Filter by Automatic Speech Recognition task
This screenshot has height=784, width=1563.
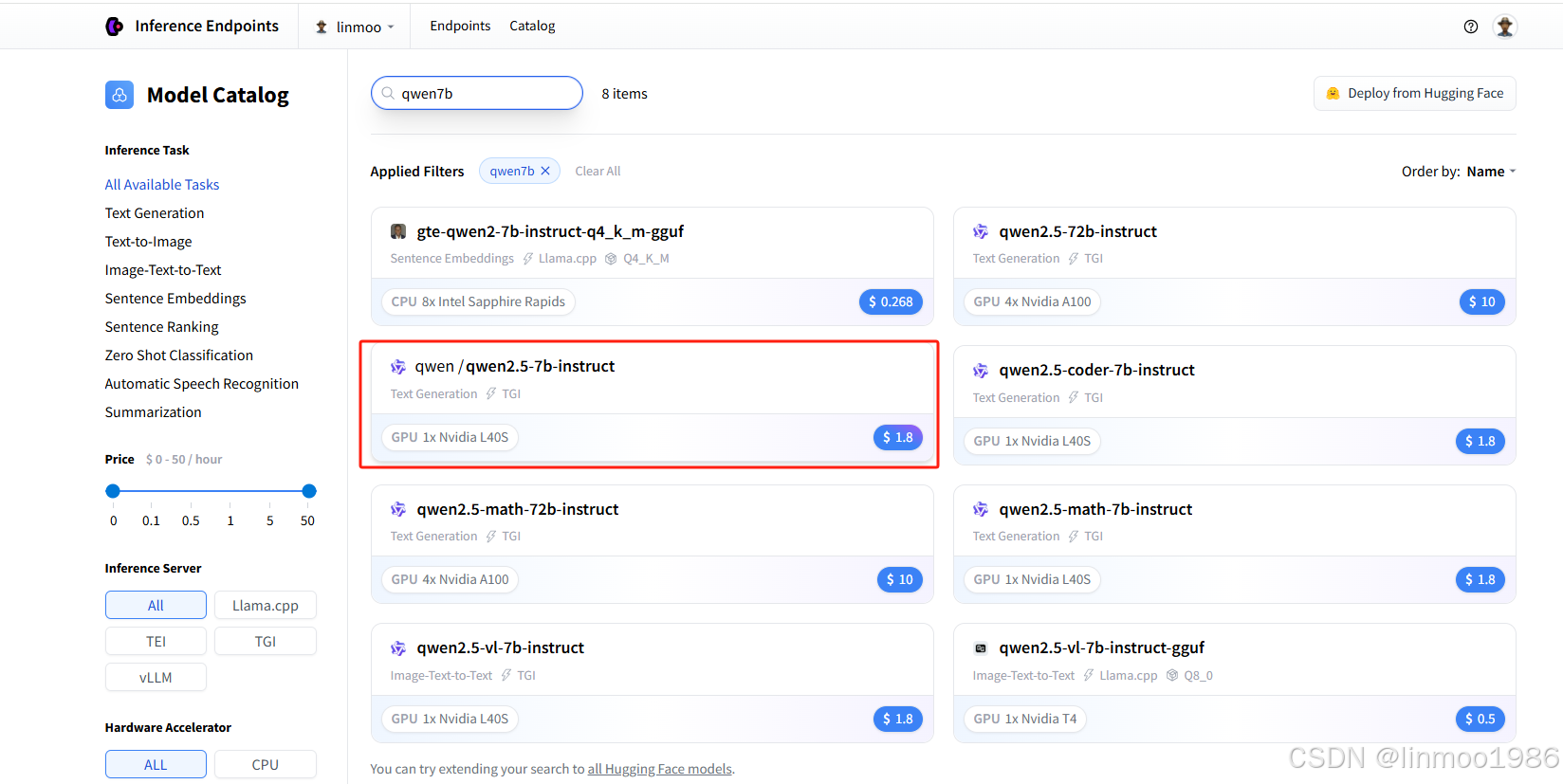coord(202,383)
